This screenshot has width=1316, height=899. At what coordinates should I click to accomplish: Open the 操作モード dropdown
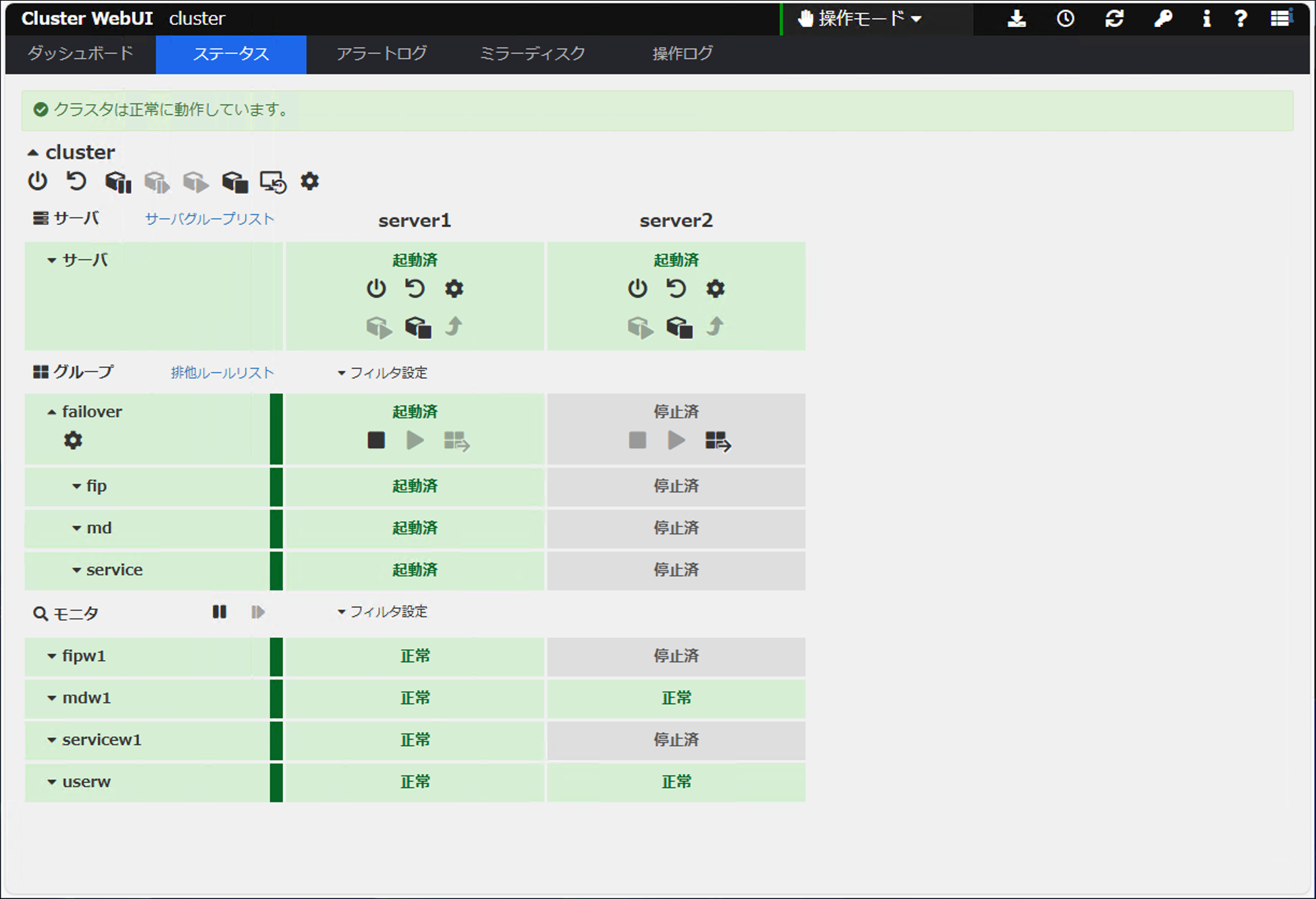(x=859, y=18)
